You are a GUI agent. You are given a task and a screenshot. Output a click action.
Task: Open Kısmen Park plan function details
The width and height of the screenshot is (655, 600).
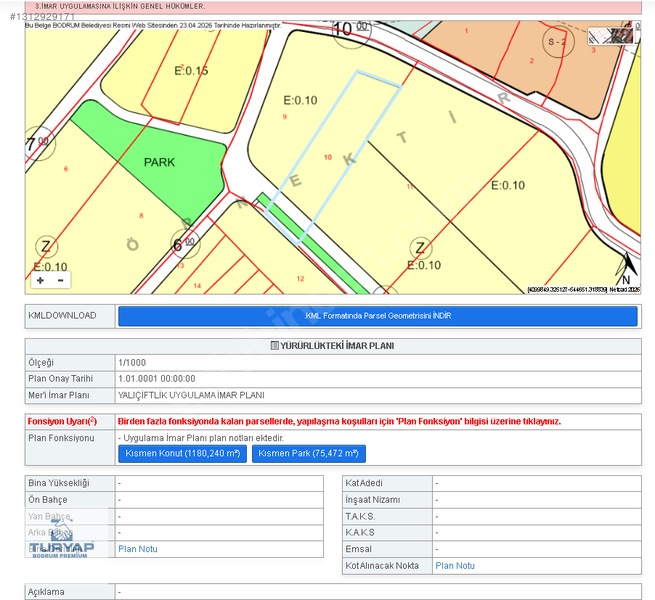(x=309, y=453)
